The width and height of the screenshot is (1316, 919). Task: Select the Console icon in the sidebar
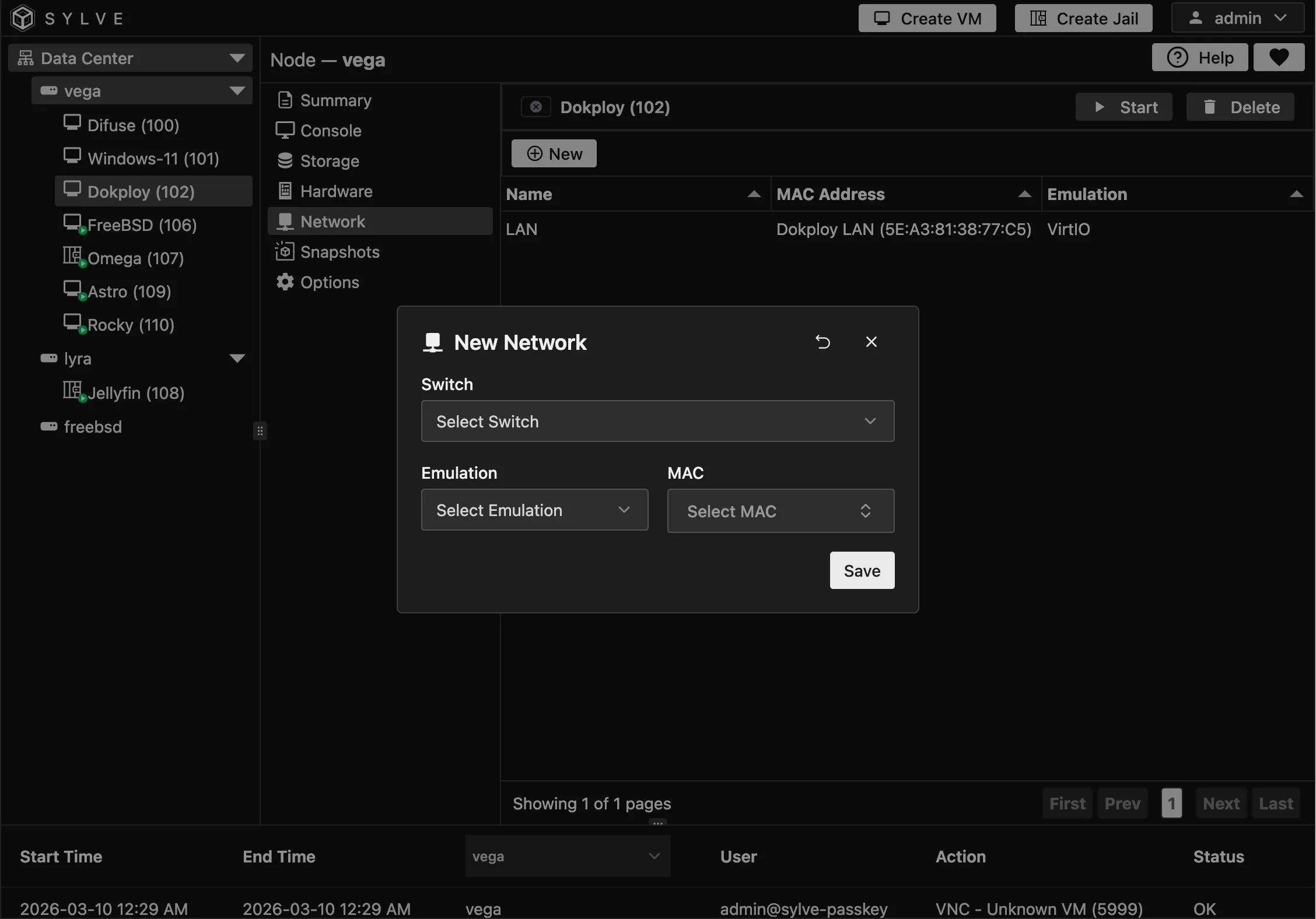pyautogui.click(x=285, y=131)
